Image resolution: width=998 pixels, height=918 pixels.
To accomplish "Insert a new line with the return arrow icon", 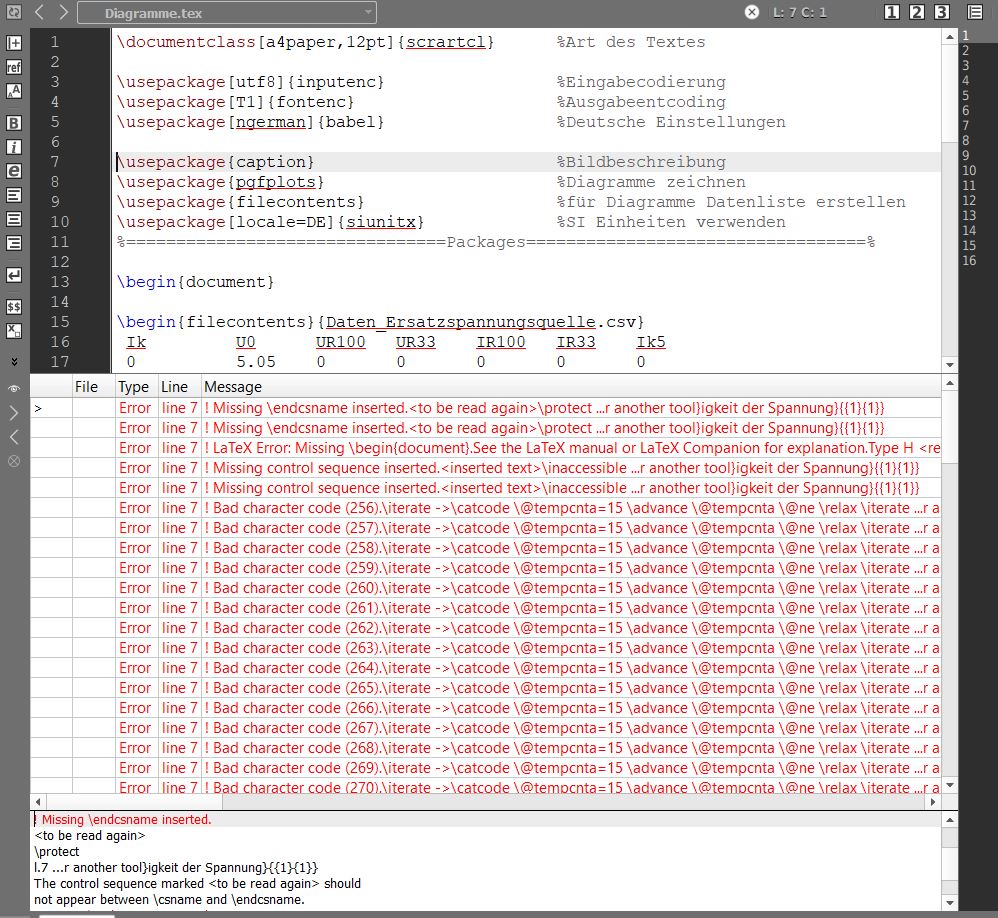I will point(14,275).
